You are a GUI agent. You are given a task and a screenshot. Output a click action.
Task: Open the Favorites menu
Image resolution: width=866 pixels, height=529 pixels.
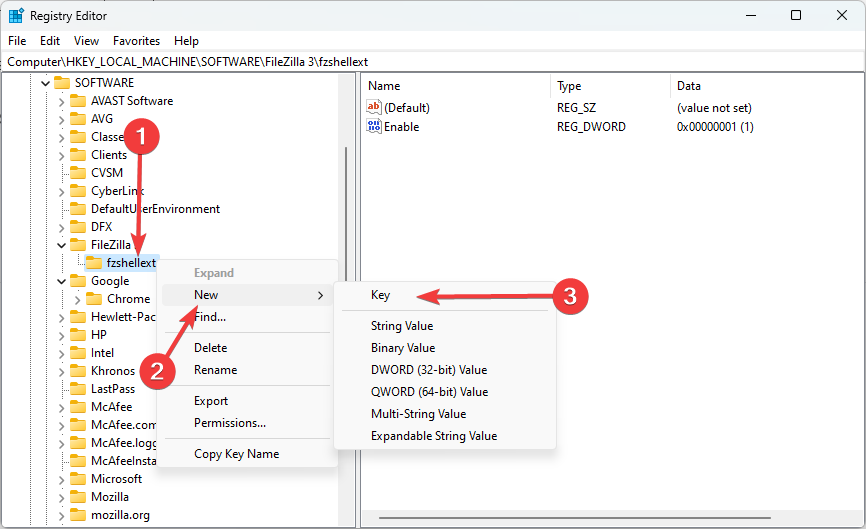pos(136,41)
